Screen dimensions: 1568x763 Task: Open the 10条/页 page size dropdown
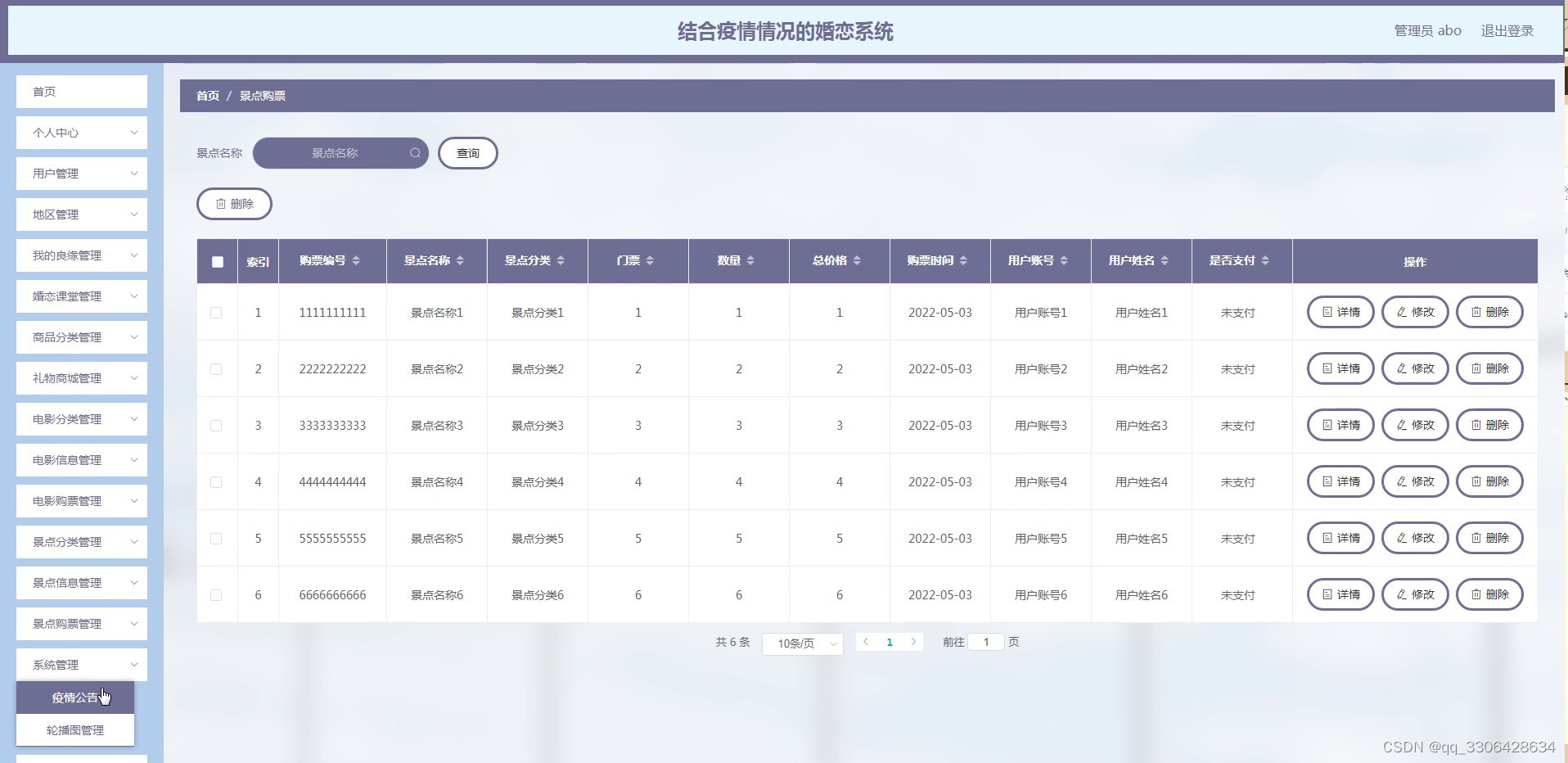[x=803, y=643]
